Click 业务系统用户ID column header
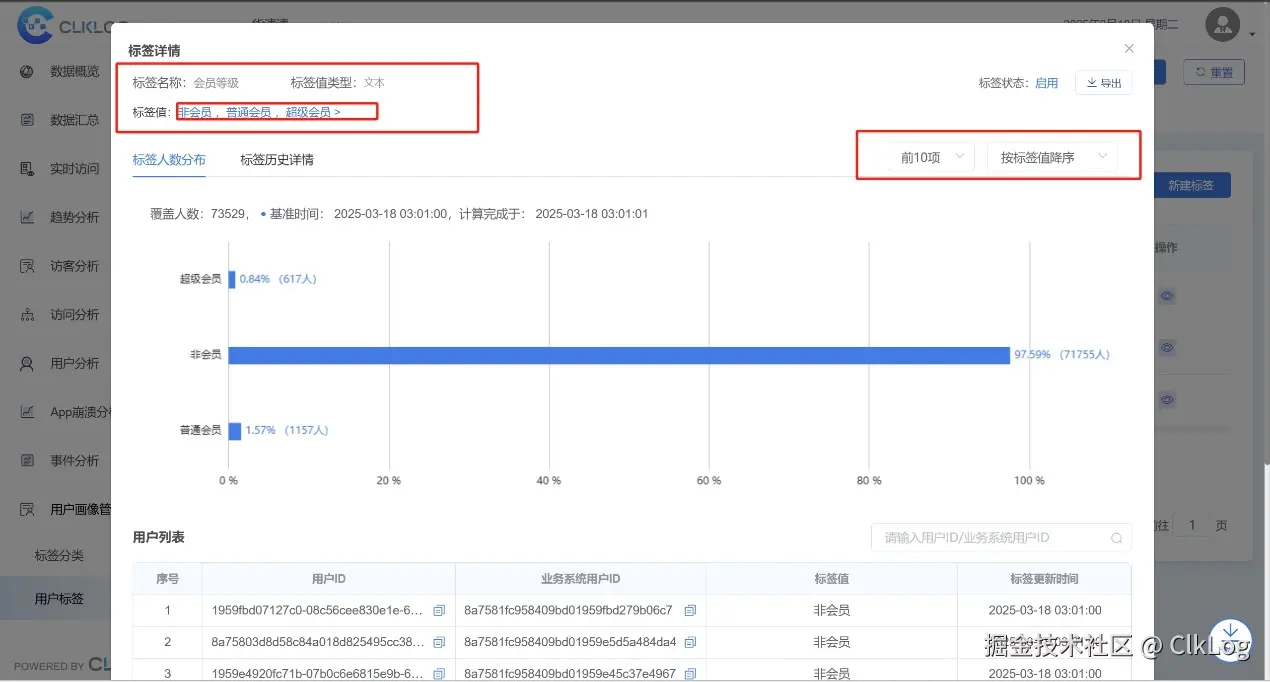 pyautogui.click(x=581, y=579)
